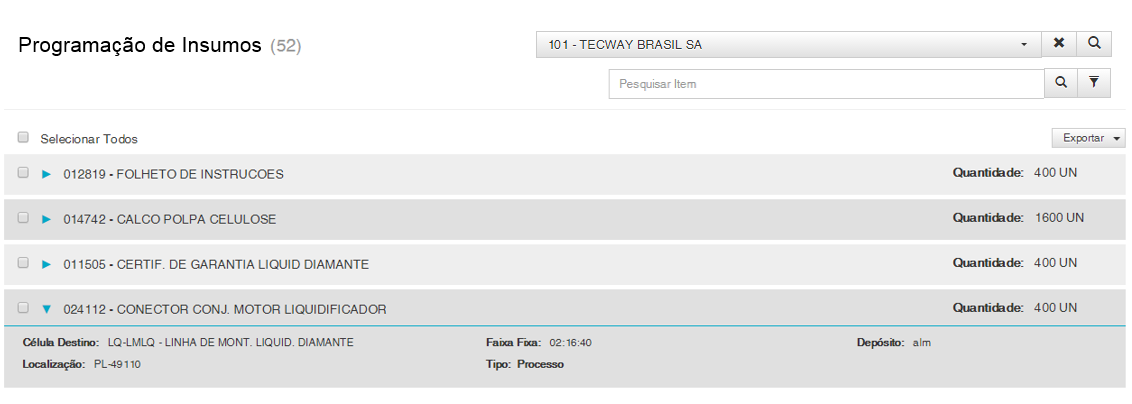Viewport: 1132px width, 404px height.
Task: Clear the selected company with the X icon
Action: pyautogui.click(x=1059, y=44)
